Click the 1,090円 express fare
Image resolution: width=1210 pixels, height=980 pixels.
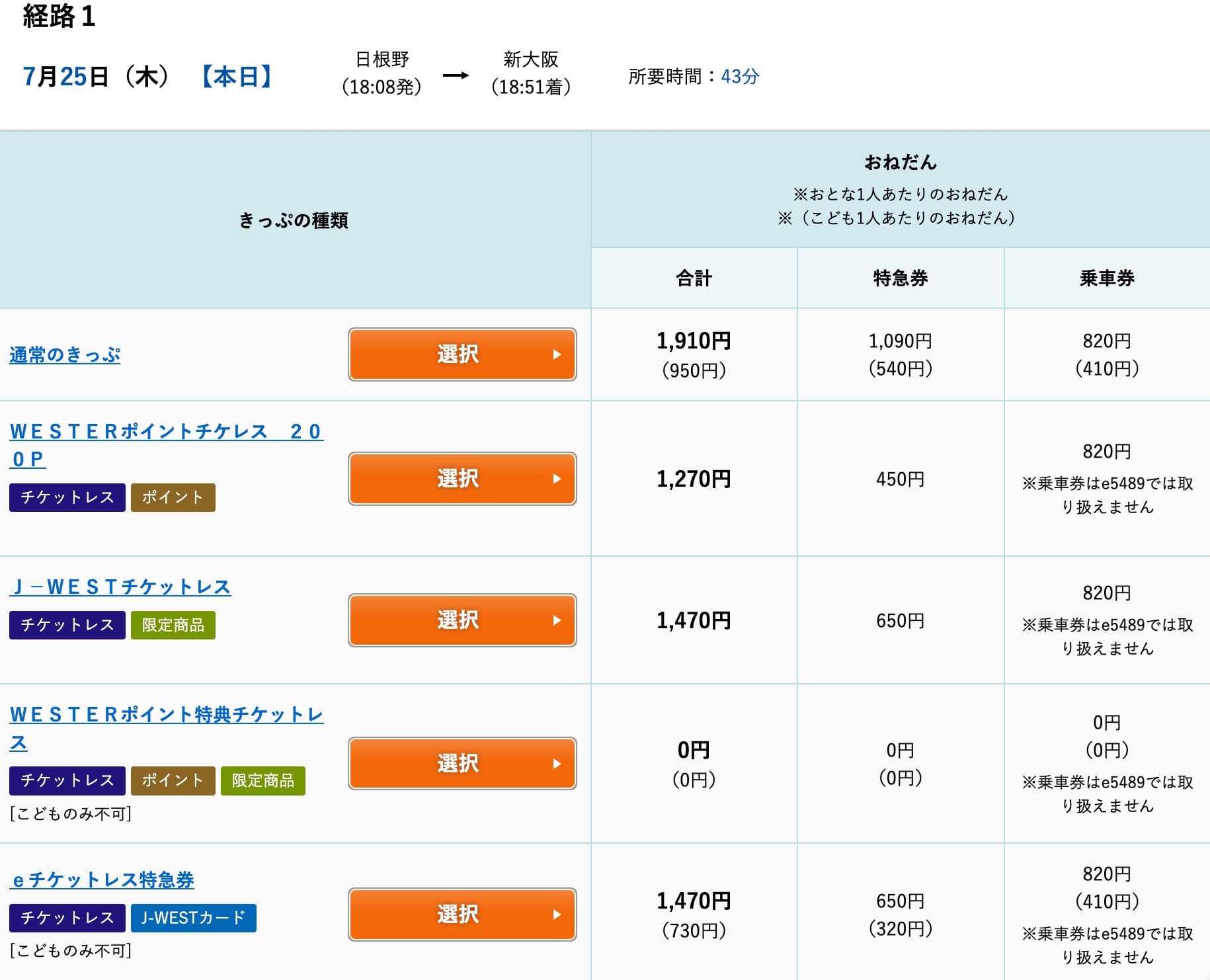click(901, 341)
